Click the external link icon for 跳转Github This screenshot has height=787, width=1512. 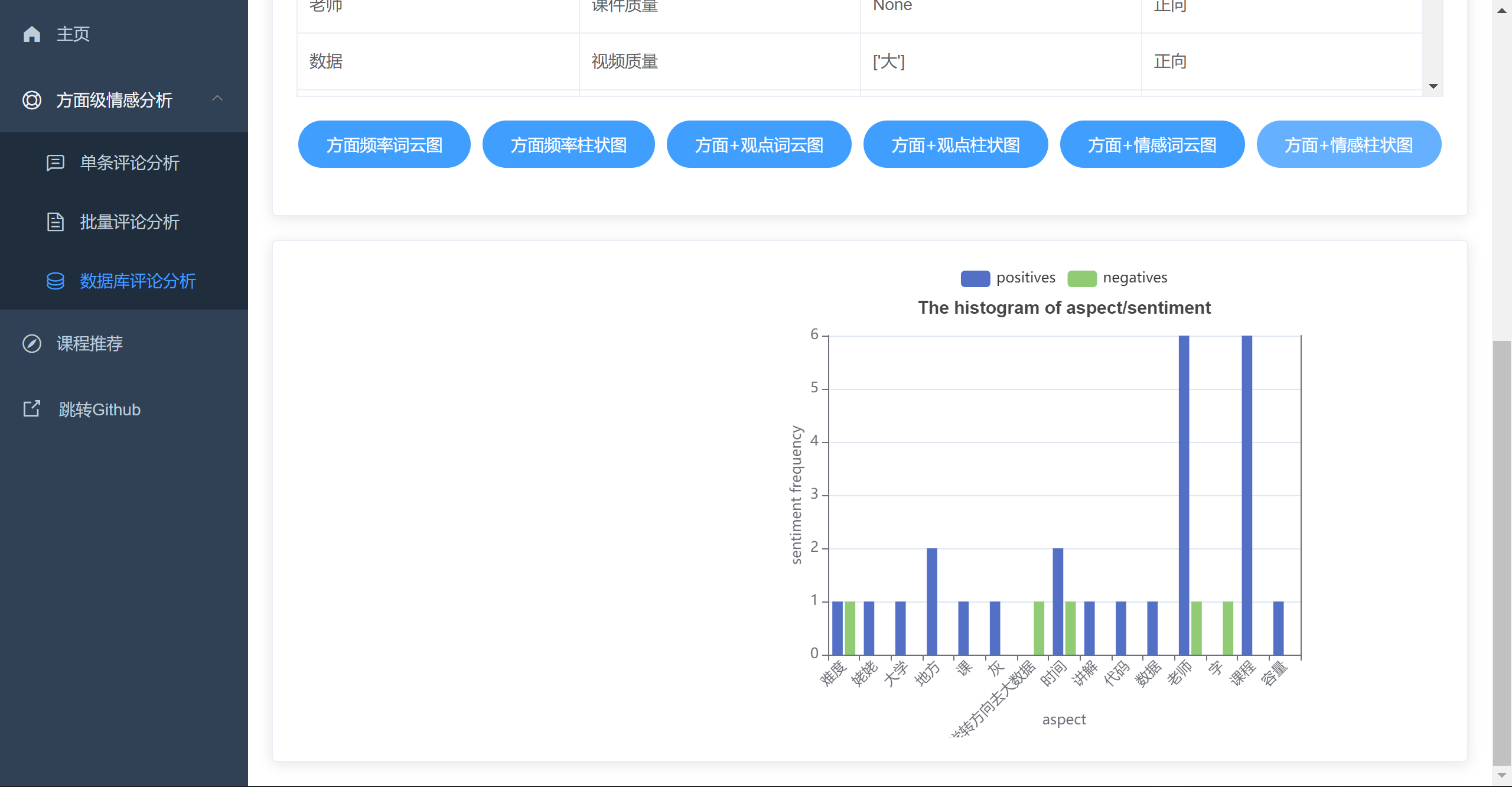tap(32, 409)
